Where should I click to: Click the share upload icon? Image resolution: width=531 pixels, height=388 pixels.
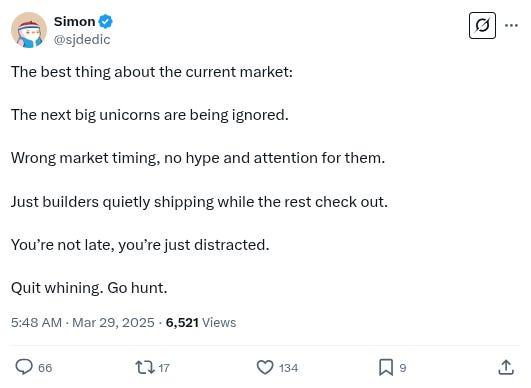(506, 367)
